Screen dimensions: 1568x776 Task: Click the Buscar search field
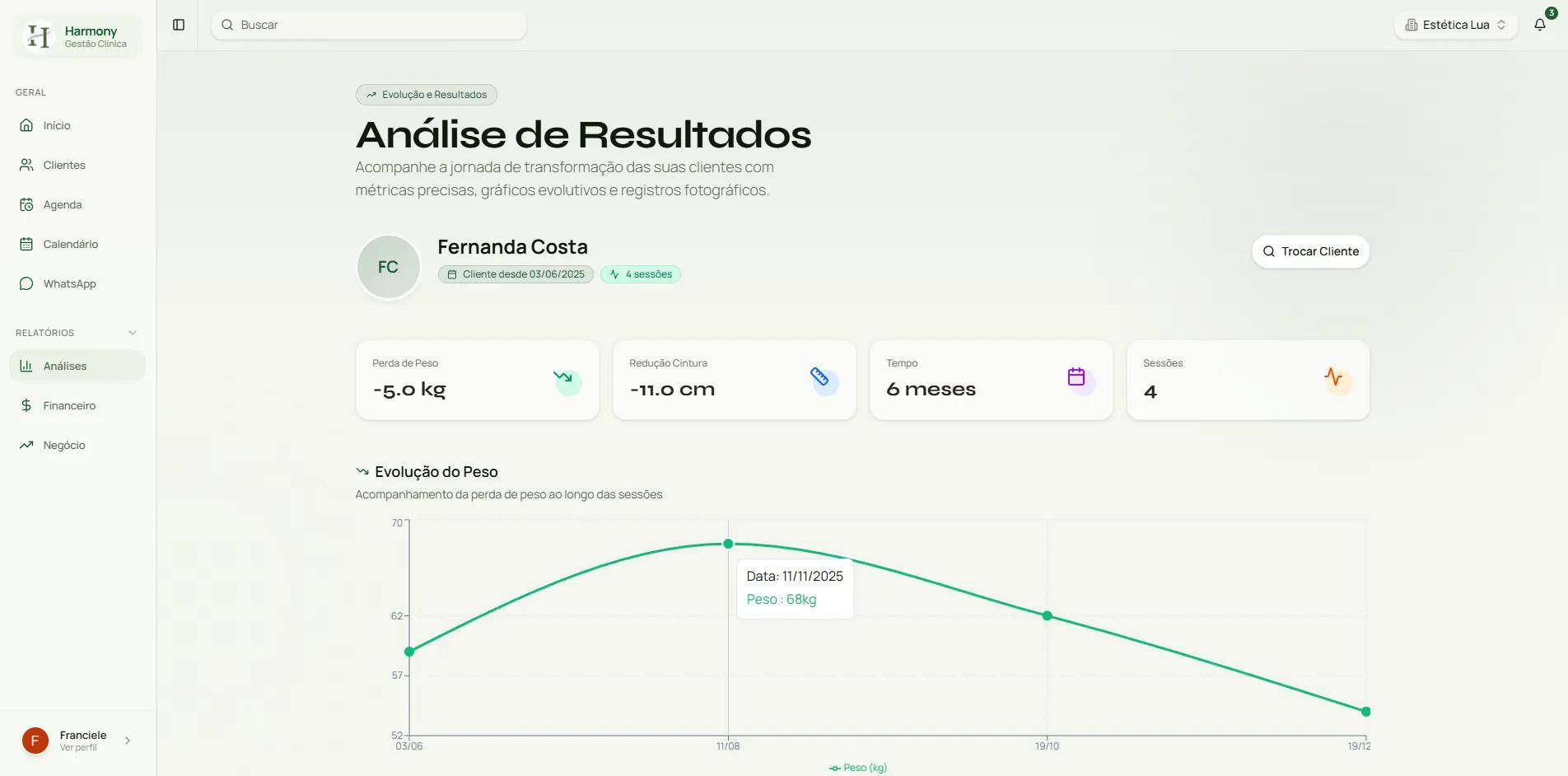pyautogui.click(x=368, y=25)
